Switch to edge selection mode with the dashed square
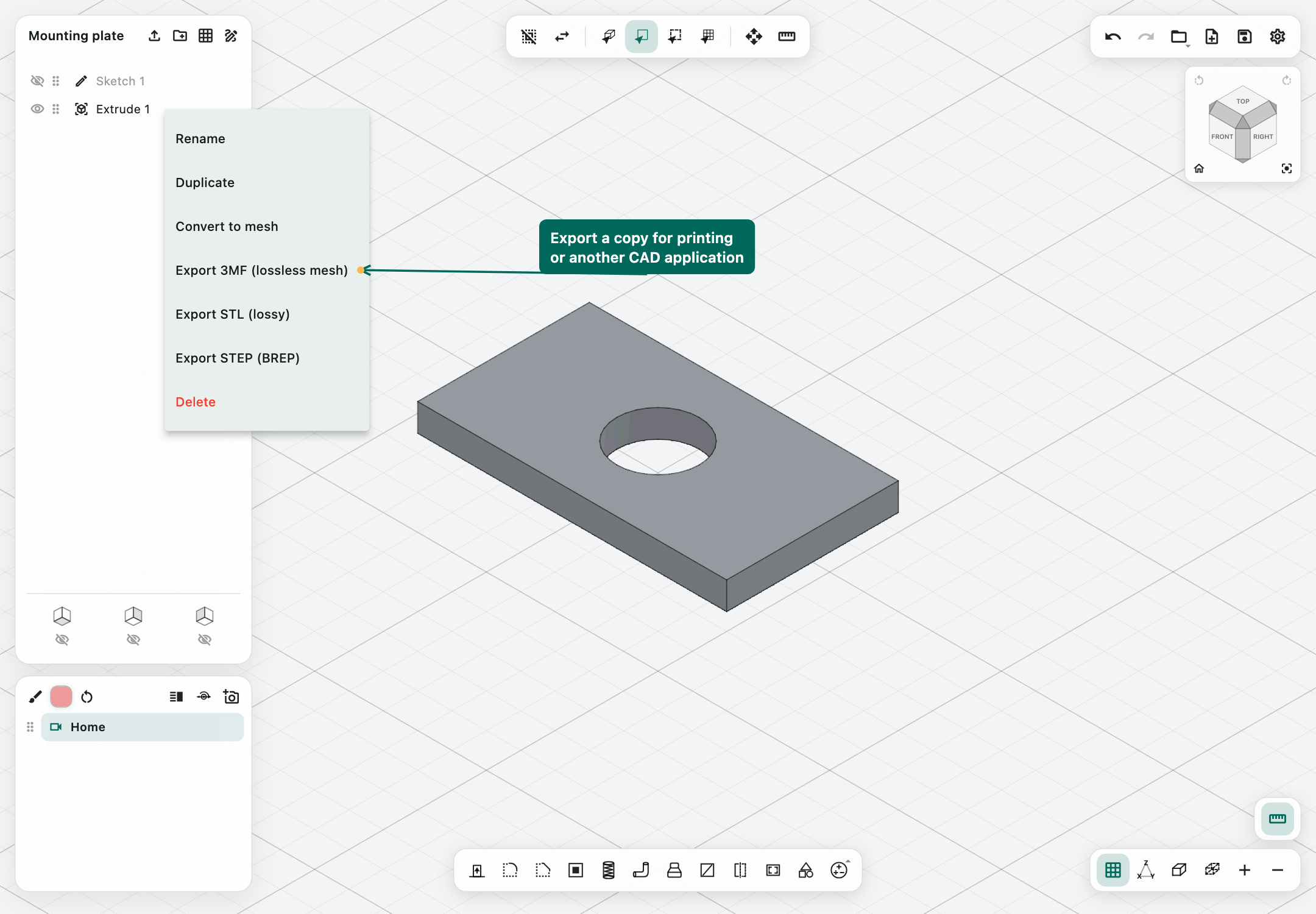The image size is (1316, 914). pos(674,37)
